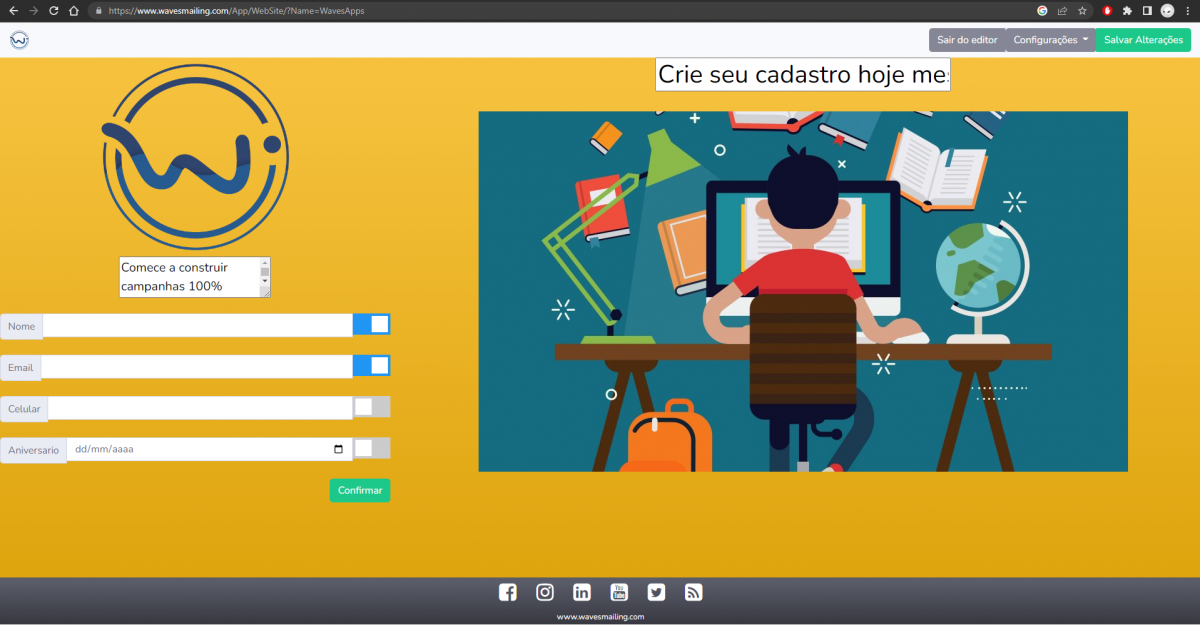The width and height of the screenshot is (1200, 625).
Task: Click the Facebook icon in the footer
Action: point(508,592)
